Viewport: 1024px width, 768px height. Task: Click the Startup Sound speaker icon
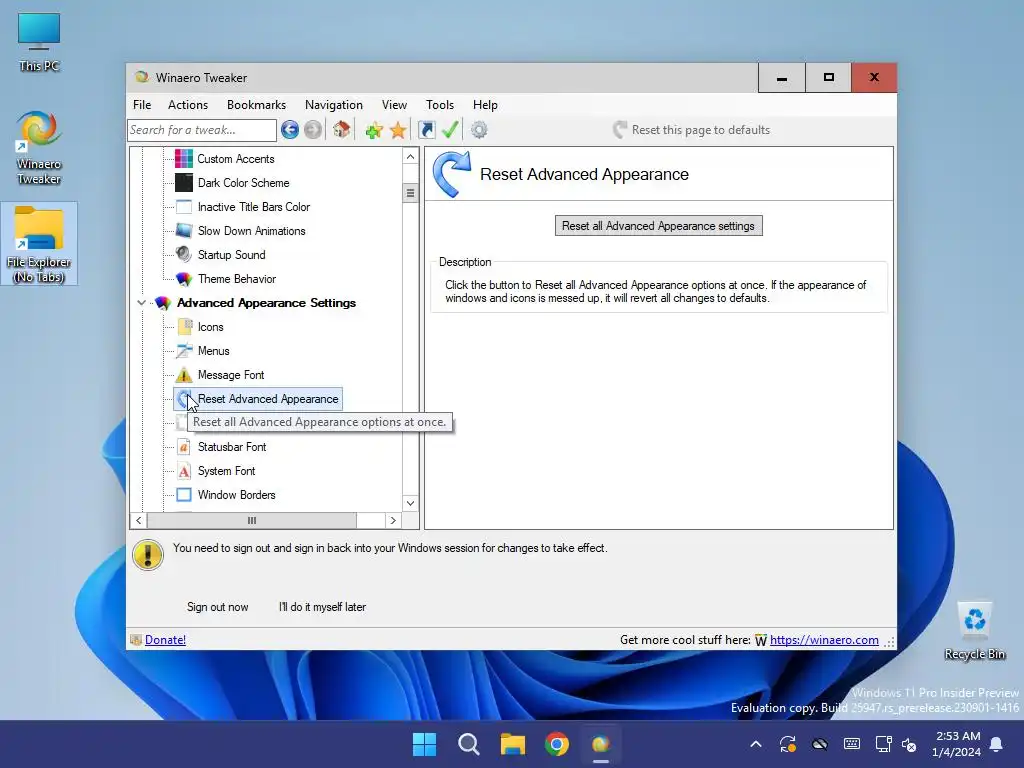point(184,255)
